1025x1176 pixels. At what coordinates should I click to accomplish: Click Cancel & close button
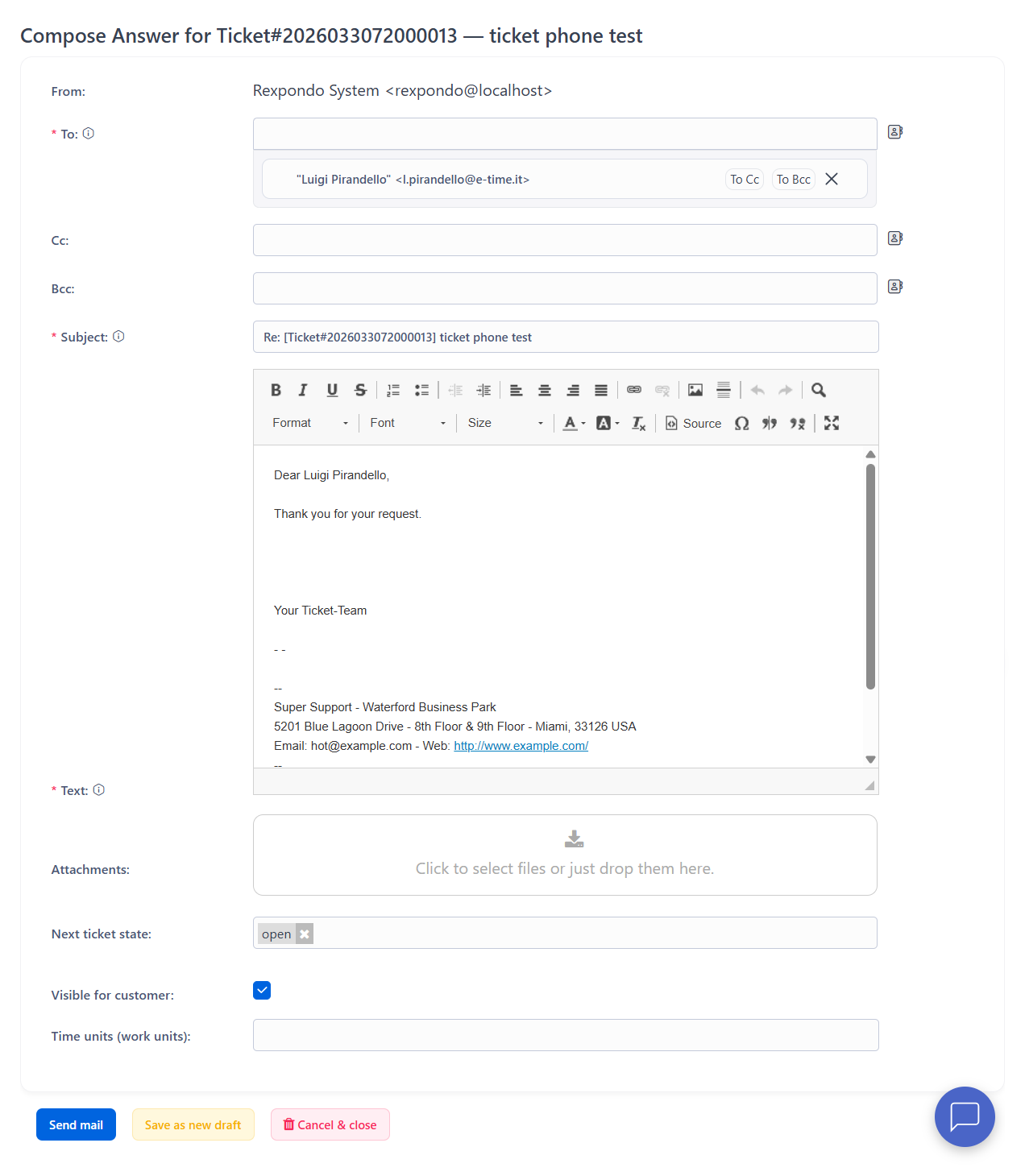tap(330, 1124)
